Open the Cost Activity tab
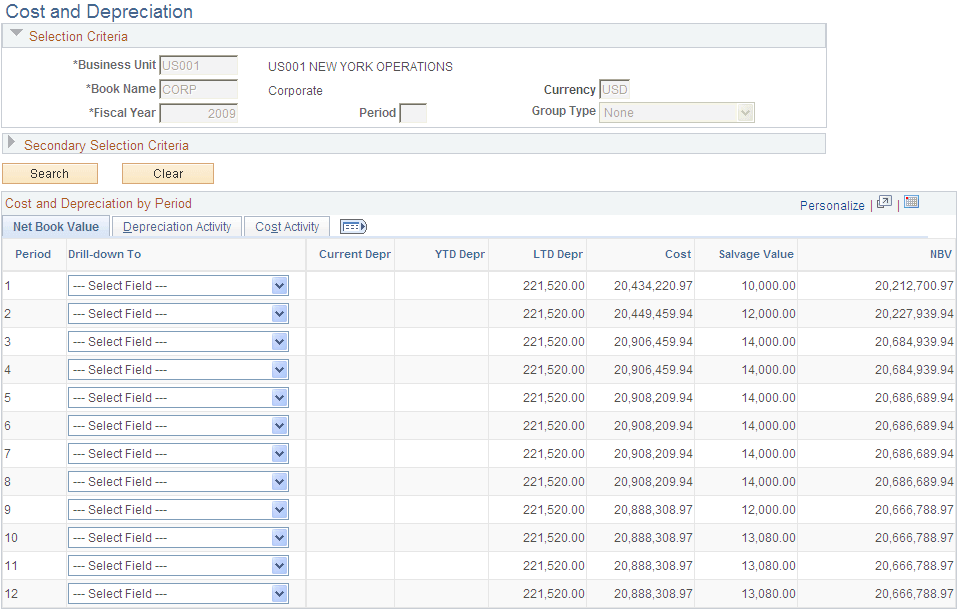 pos(286,226)
